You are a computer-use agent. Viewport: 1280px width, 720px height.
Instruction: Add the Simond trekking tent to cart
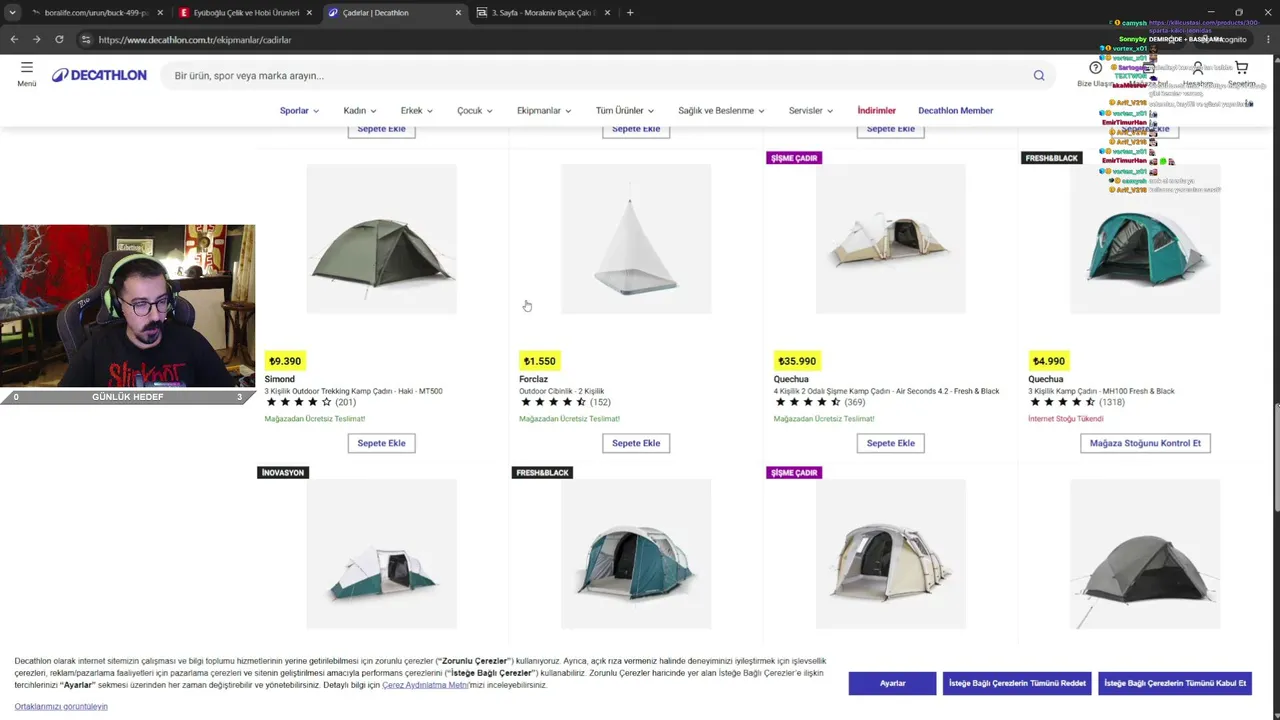(x=381, y=443)
